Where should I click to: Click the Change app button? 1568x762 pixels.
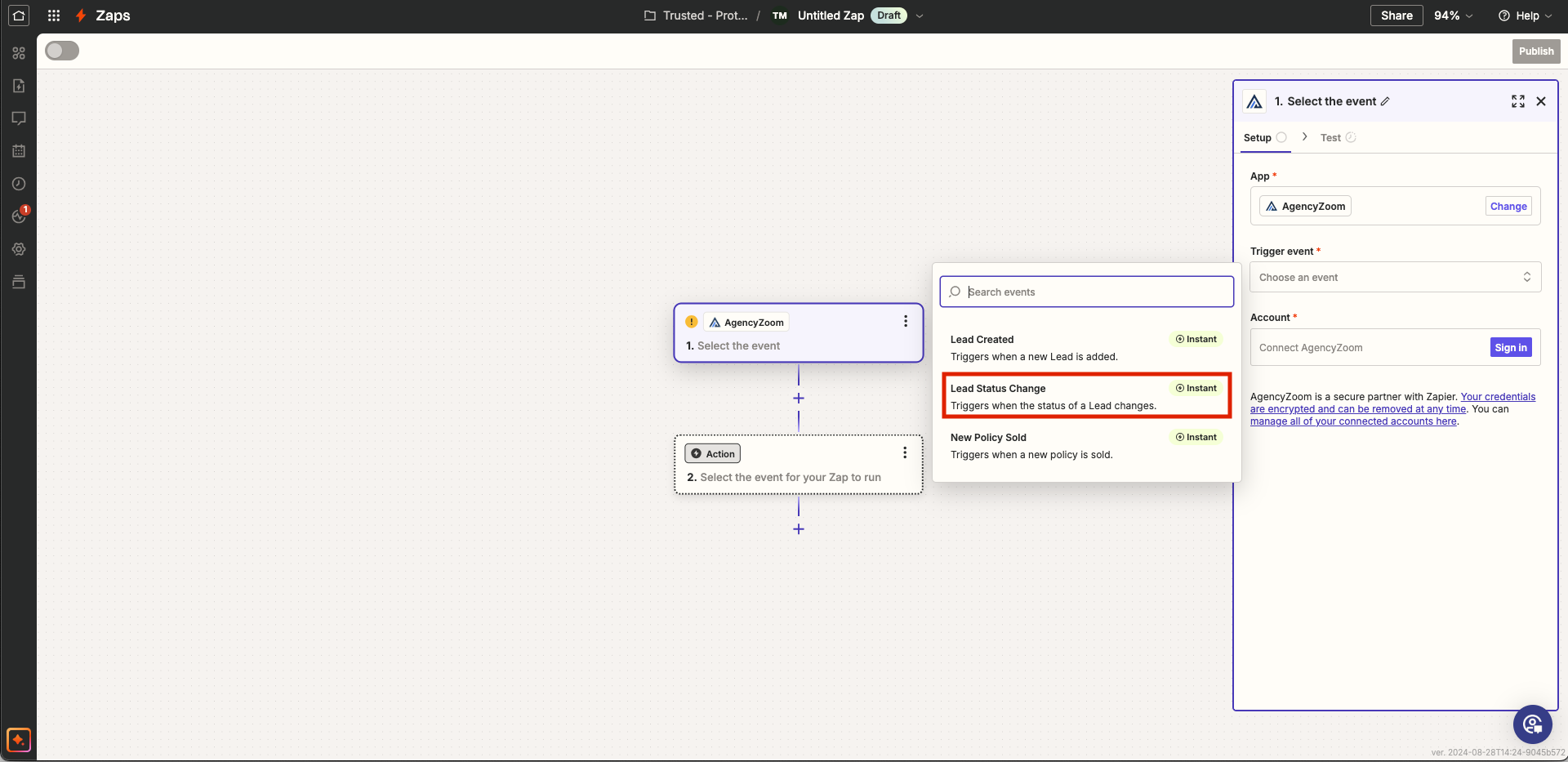[x=1508, y=207]
